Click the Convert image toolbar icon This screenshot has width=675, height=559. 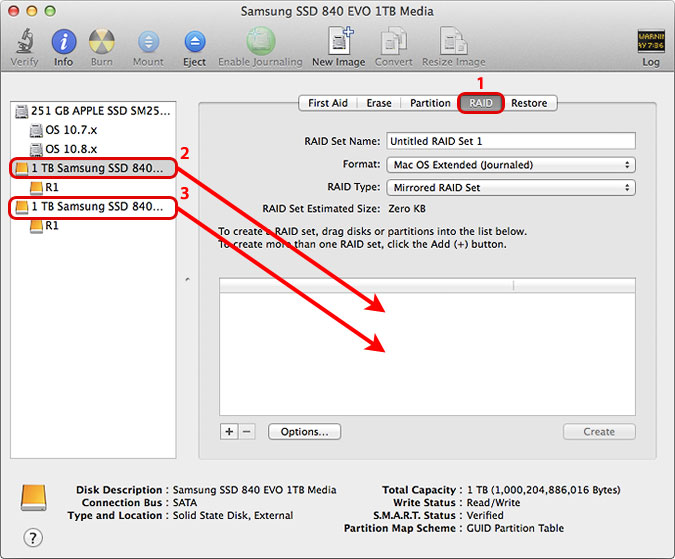[x=393, y=42]
